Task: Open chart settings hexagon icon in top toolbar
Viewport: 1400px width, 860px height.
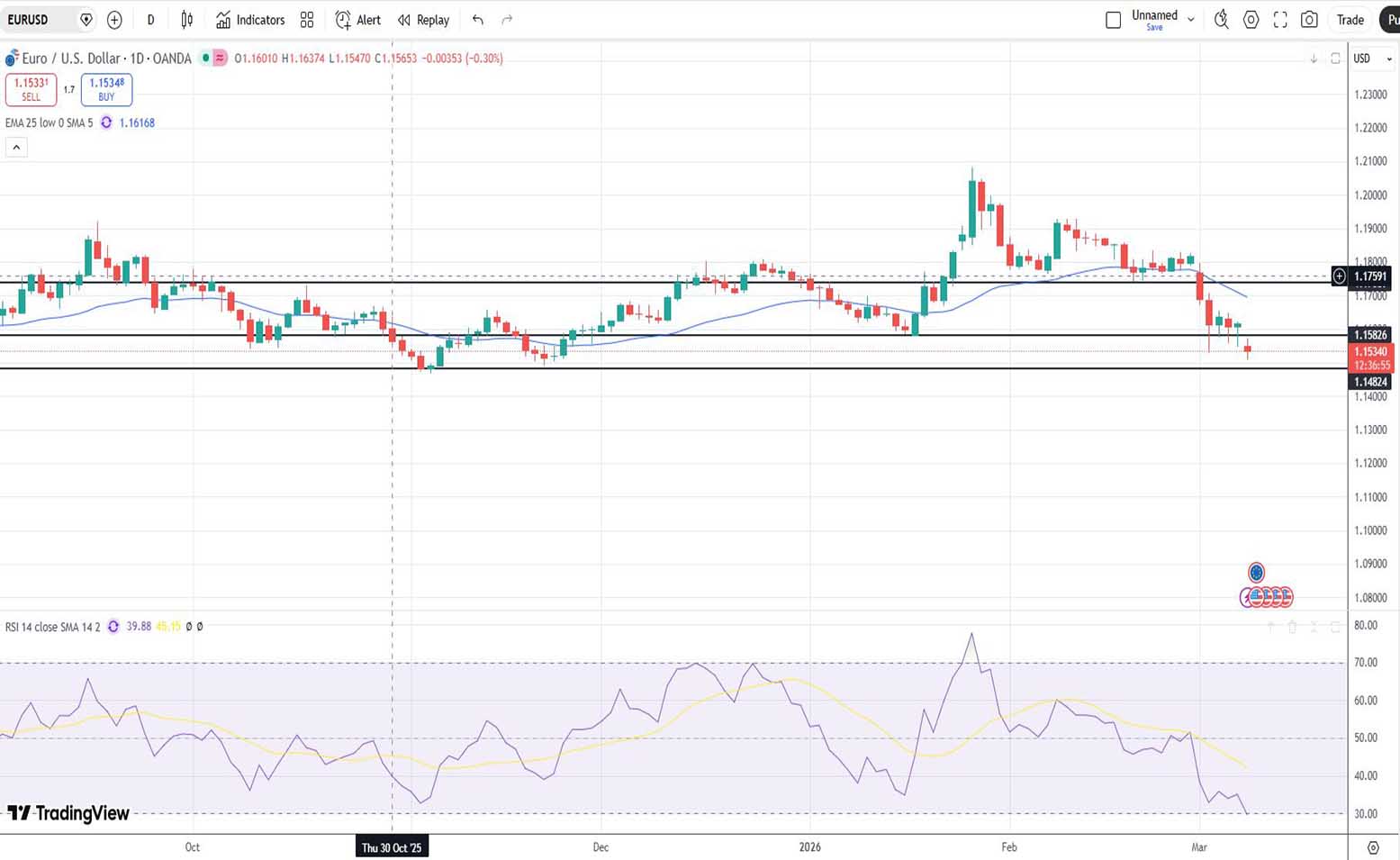Action: click(1251, 20)
